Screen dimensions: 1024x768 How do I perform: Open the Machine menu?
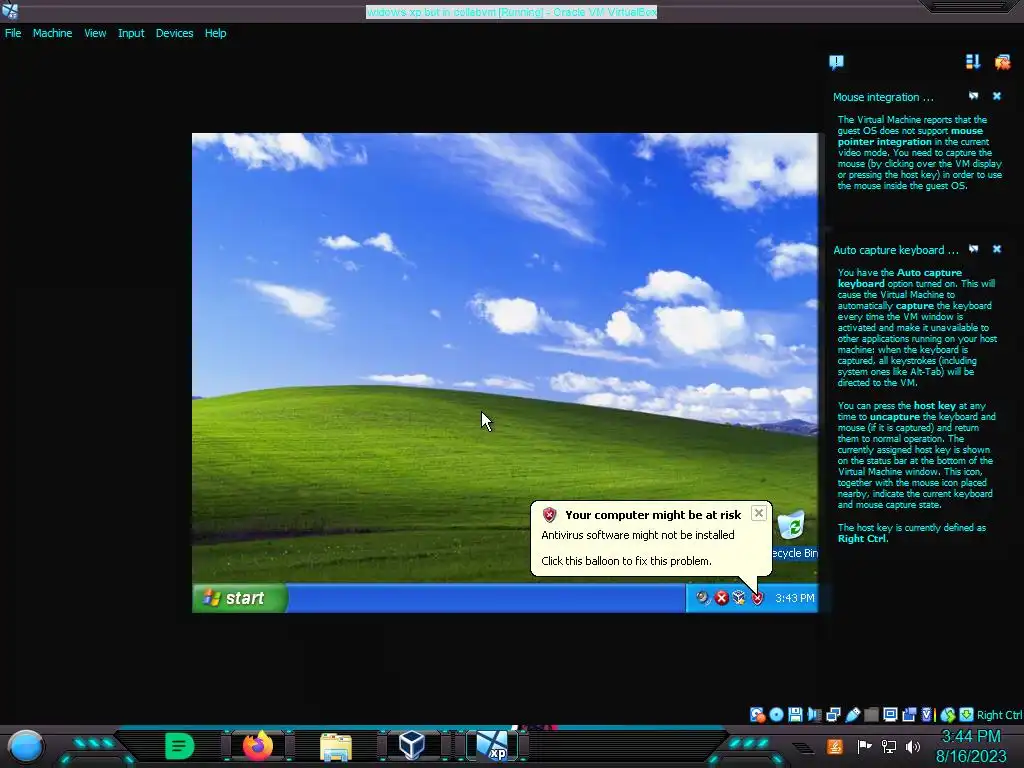52,33
